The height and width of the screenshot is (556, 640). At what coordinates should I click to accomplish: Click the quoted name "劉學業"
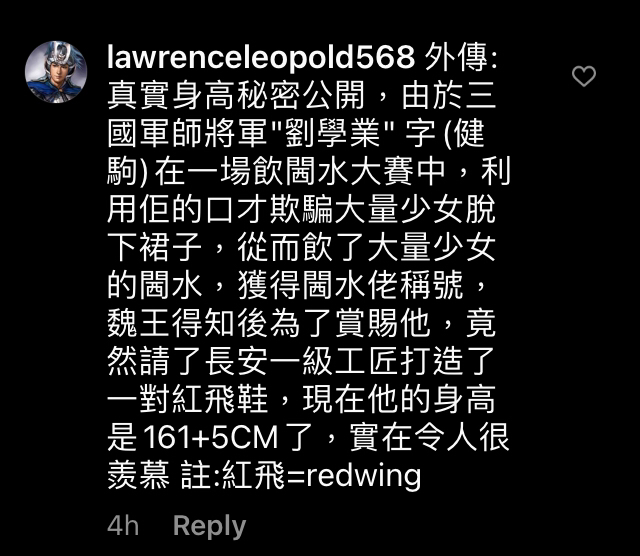[332, 133]
